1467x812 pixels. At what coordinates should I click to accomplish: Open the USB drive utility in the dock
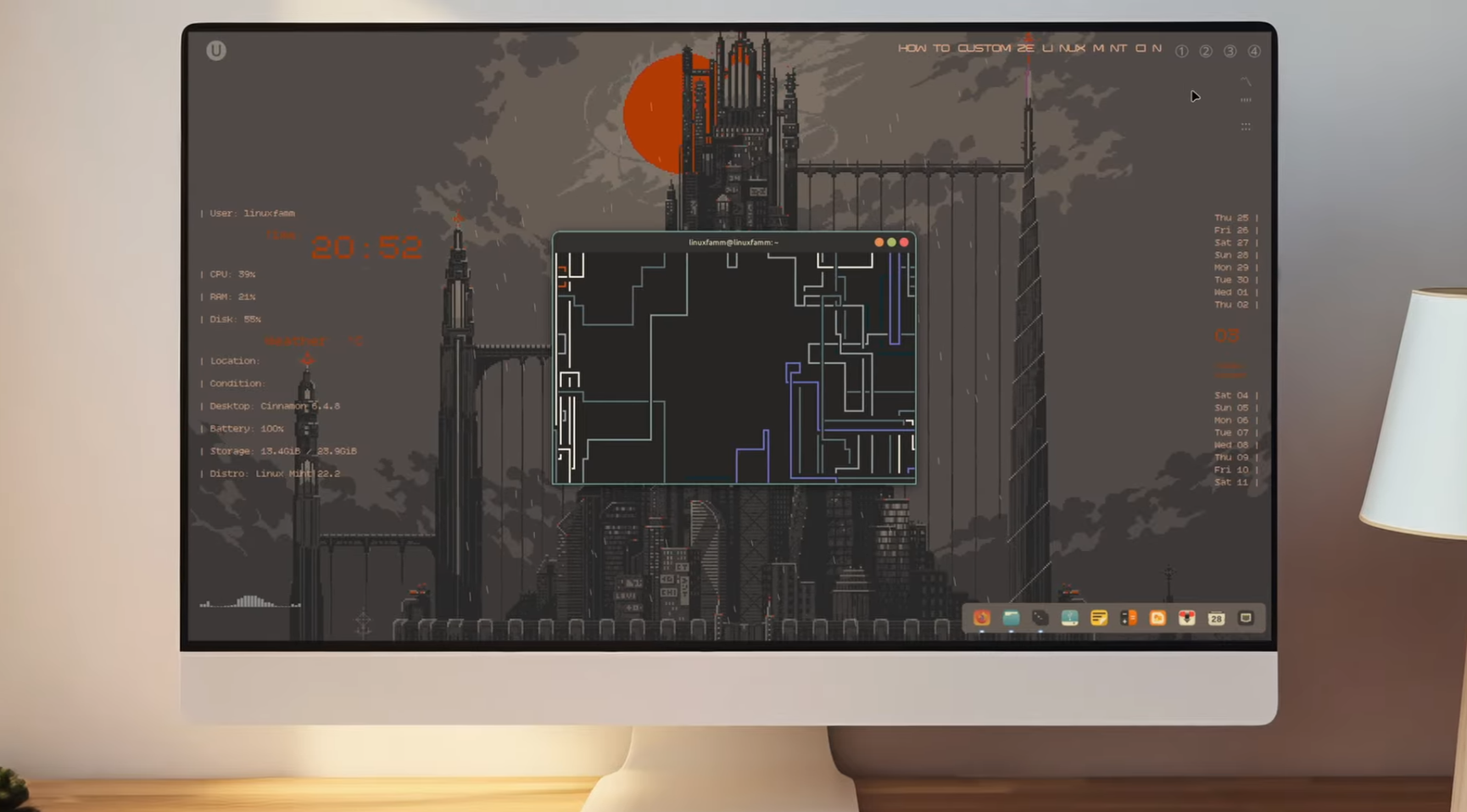[x=1069, y=618]
